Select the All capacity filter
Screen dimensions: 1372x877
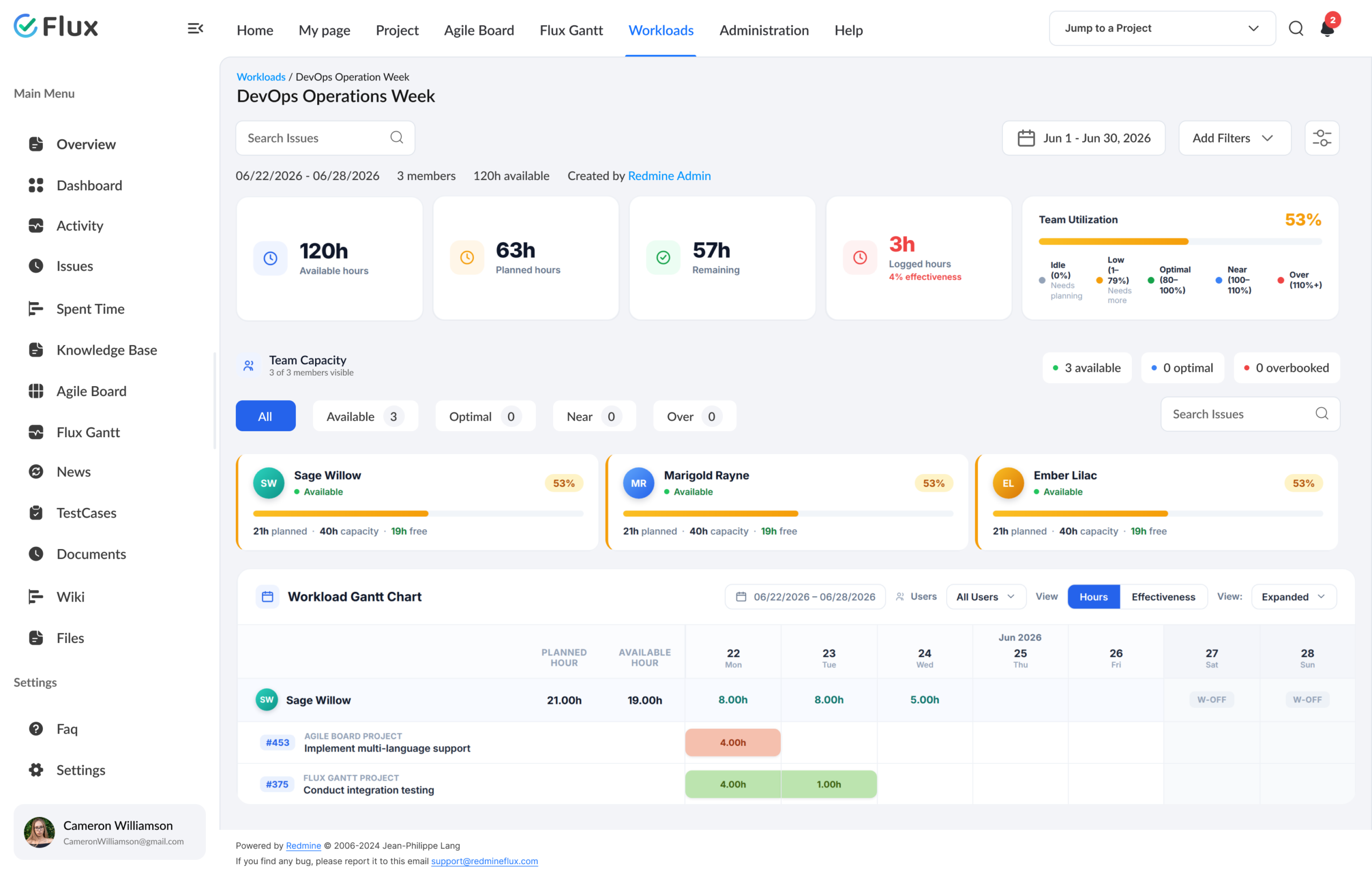click(x=265, y=416)
